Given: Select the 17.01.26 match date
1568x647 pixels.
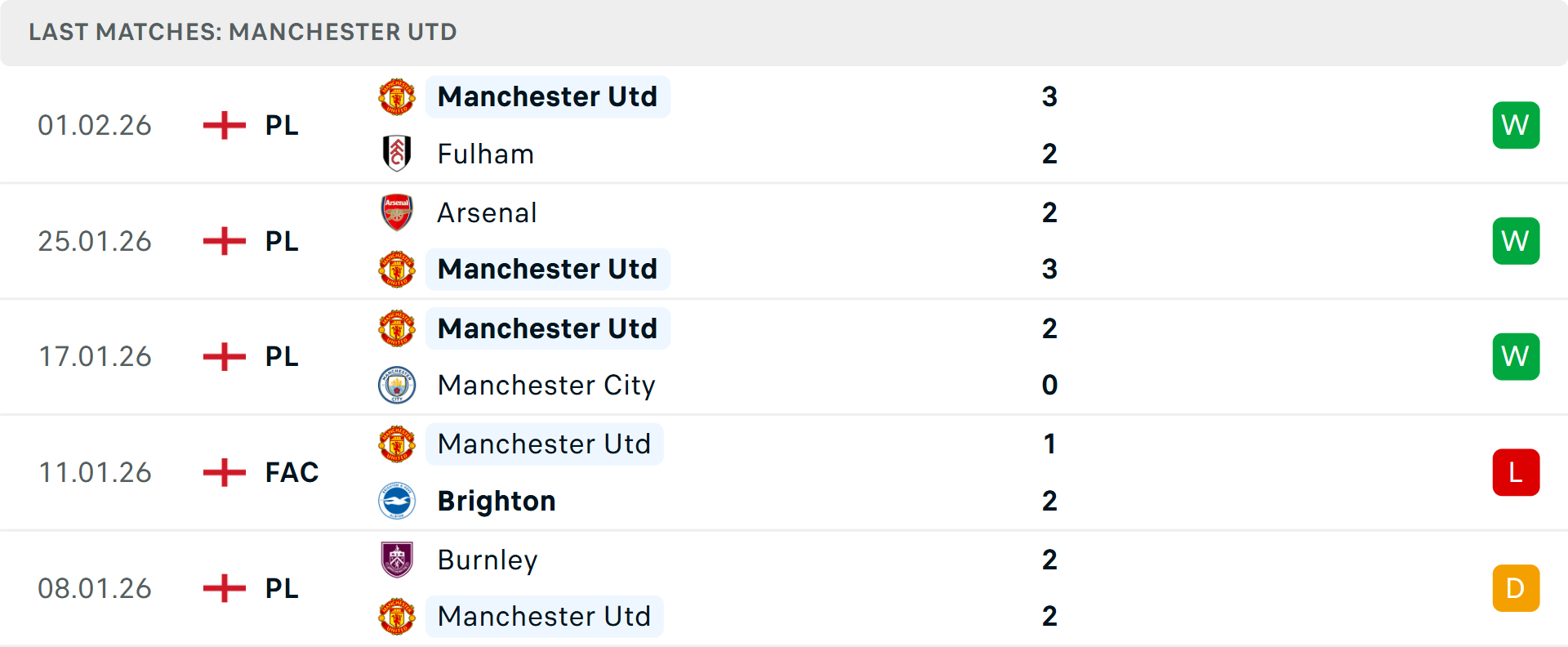Looking at the screenshot, I should (95, 356).
